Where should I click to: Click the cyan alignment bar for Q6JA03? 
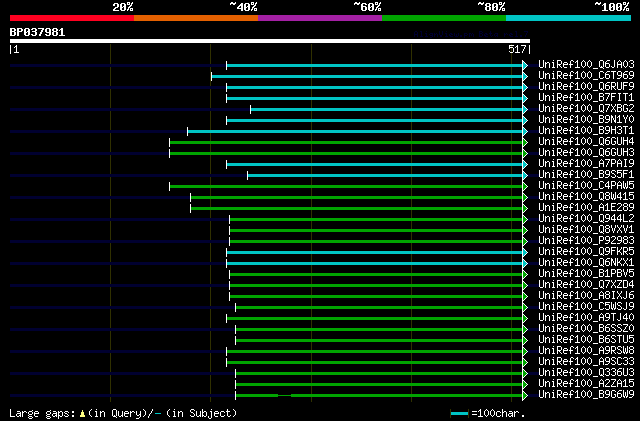point(374,65)
